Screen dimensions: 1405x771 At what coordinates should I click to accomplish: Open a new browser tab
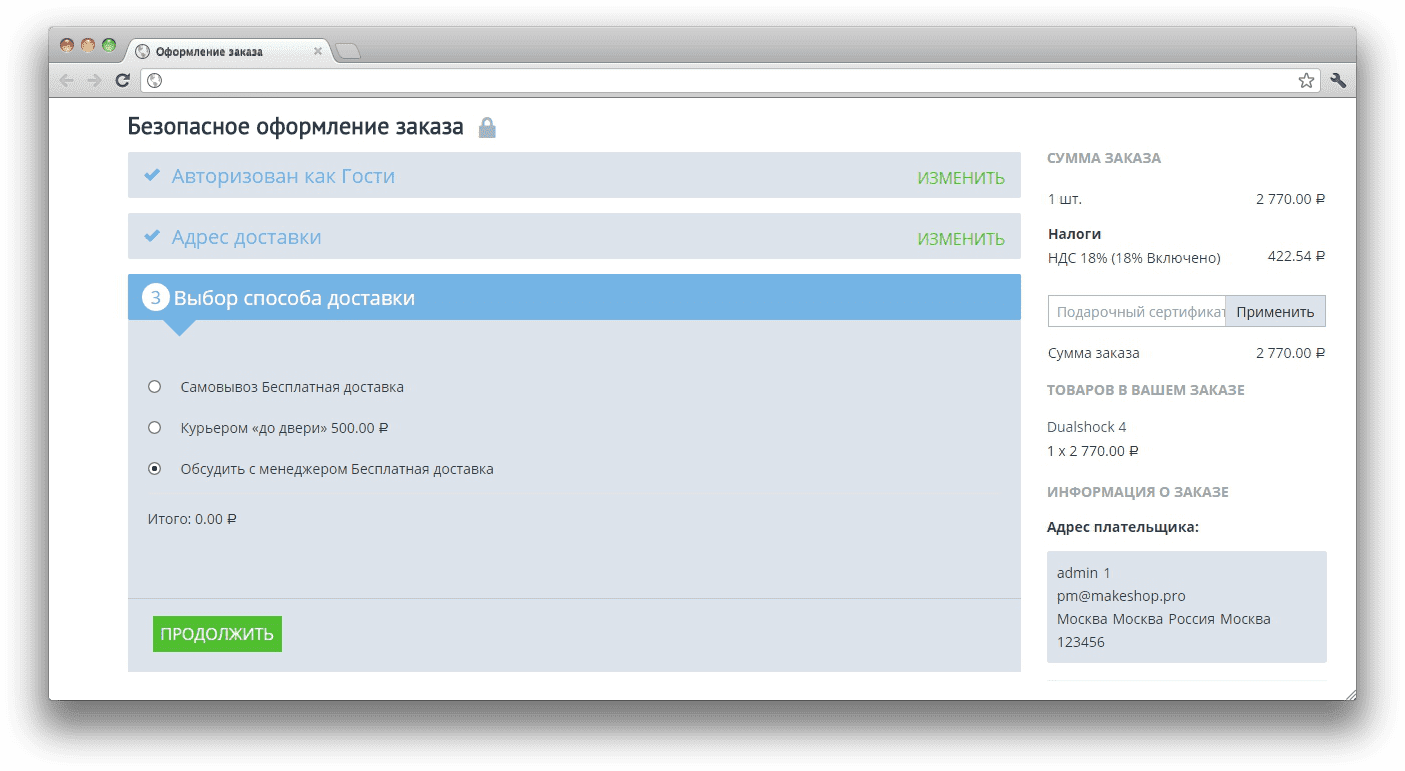point(347,51)
